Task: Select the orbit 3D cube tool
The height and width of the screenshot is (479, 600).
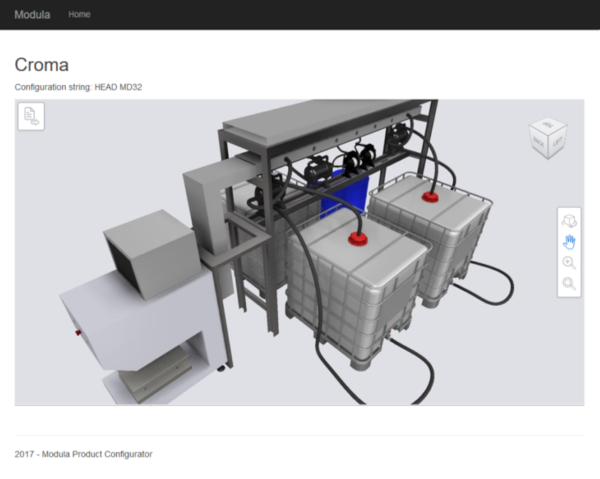Action: (569, 221)
